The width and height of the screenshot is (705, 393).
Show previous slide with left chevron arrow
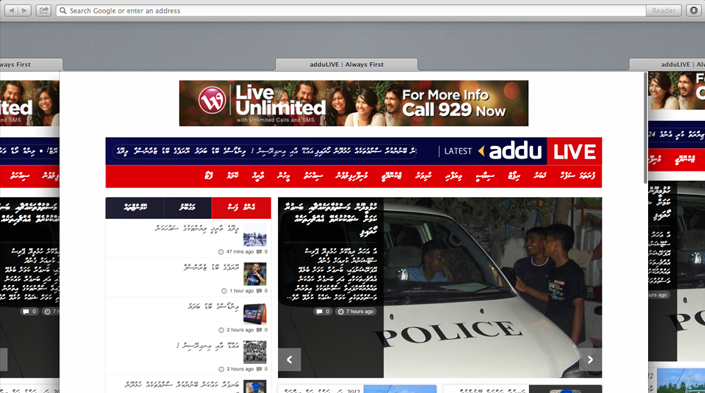click(x=290, y=360)
